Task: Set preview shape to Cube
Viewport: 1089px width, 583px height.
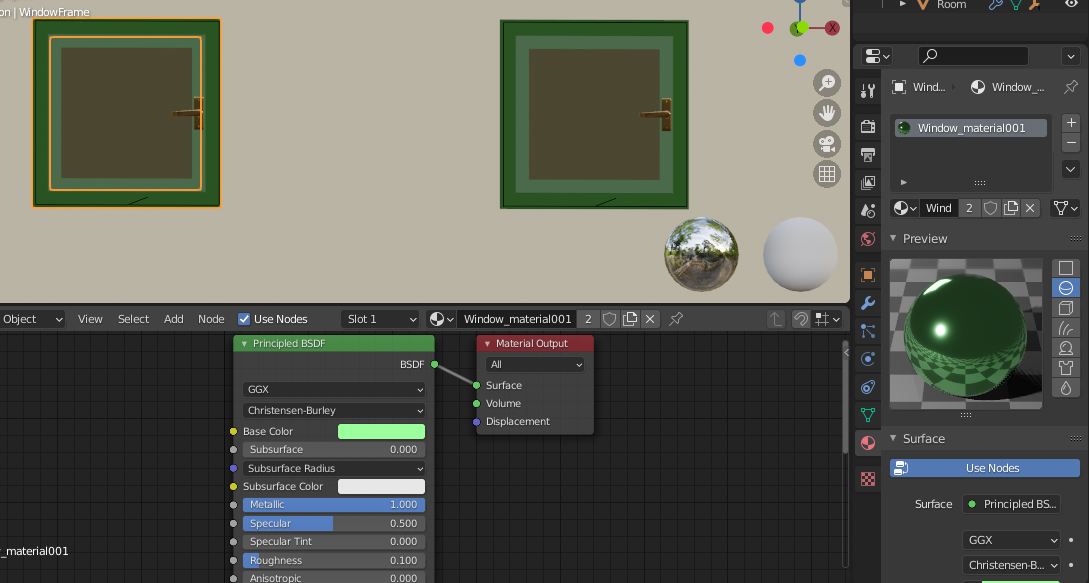Action: (x=1066, y=308)
